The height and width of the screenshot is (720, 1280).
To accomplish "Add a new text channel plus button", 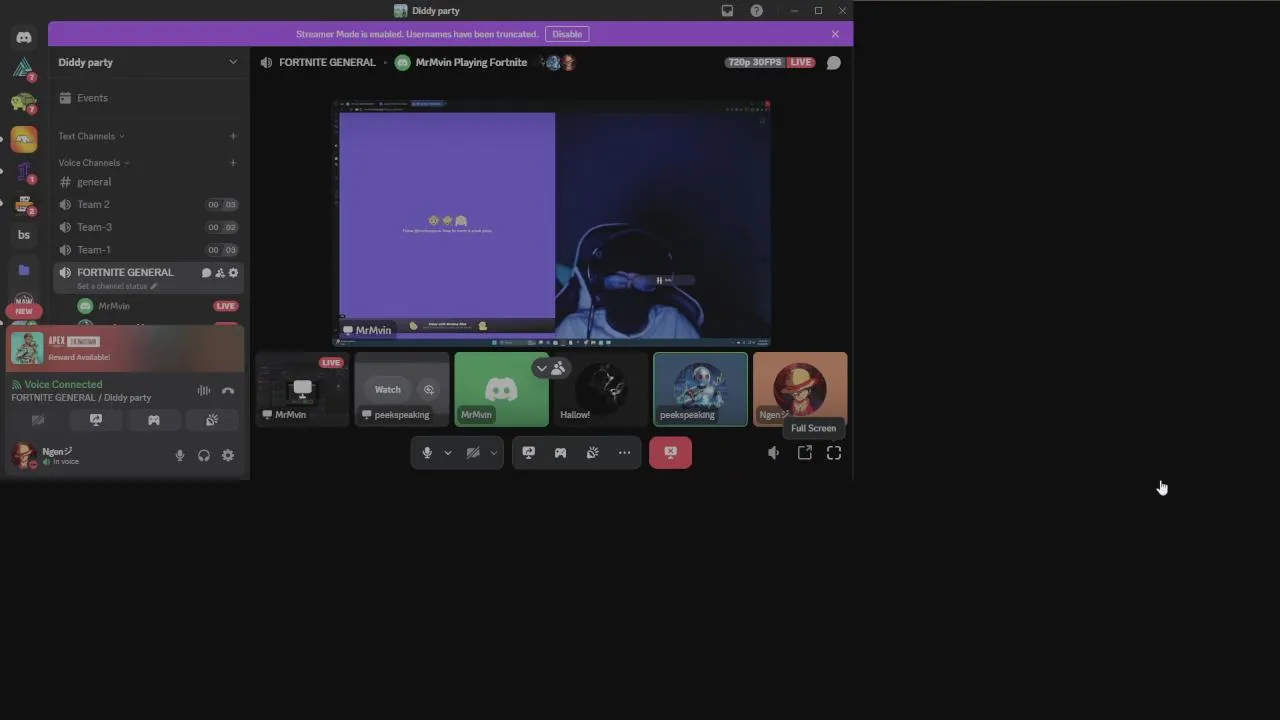I will (x=233, y=136).
